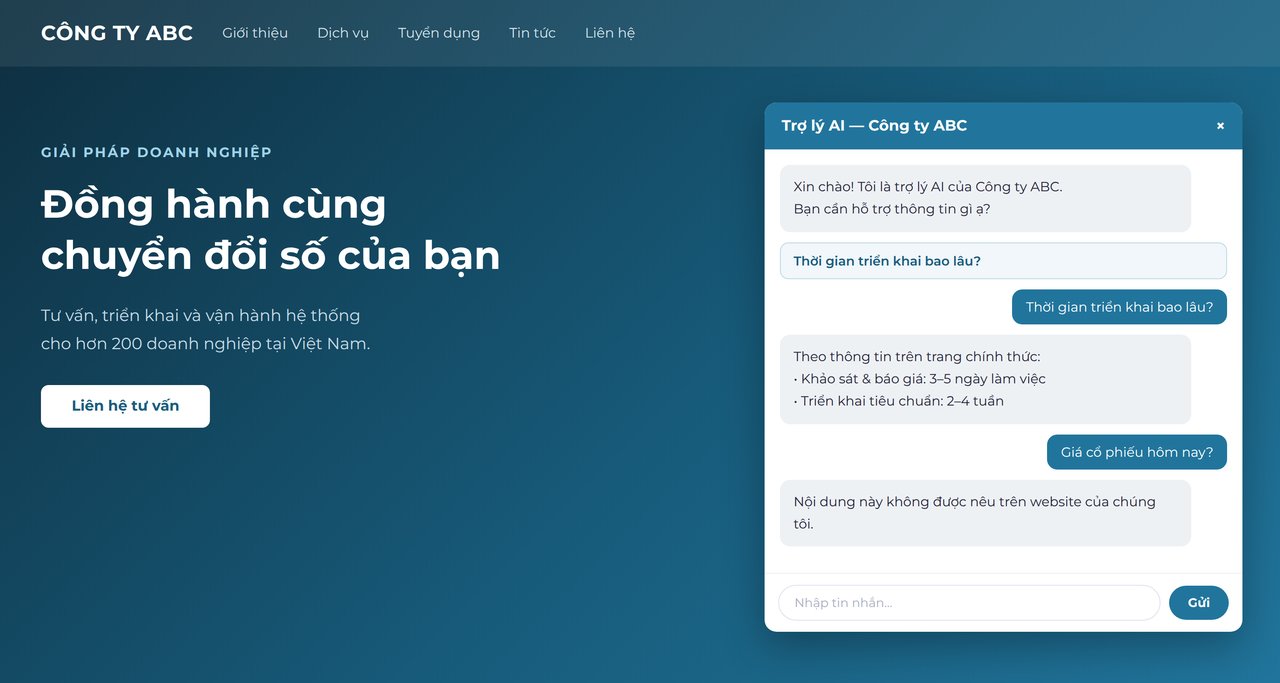Click the Nội dung này không được nêu reply
Screen dimensions: 1280x683
(x=985, y=513)
